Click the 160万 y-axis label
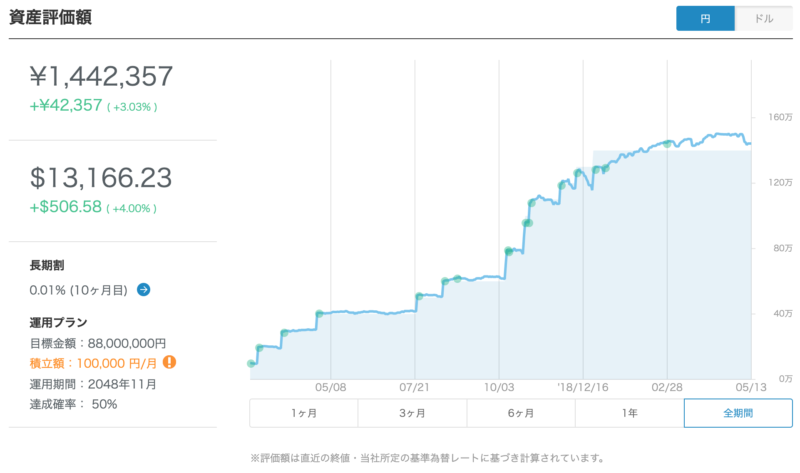Image resolution: width=800 pixels, height=473 pixels. tap(780, 117)
